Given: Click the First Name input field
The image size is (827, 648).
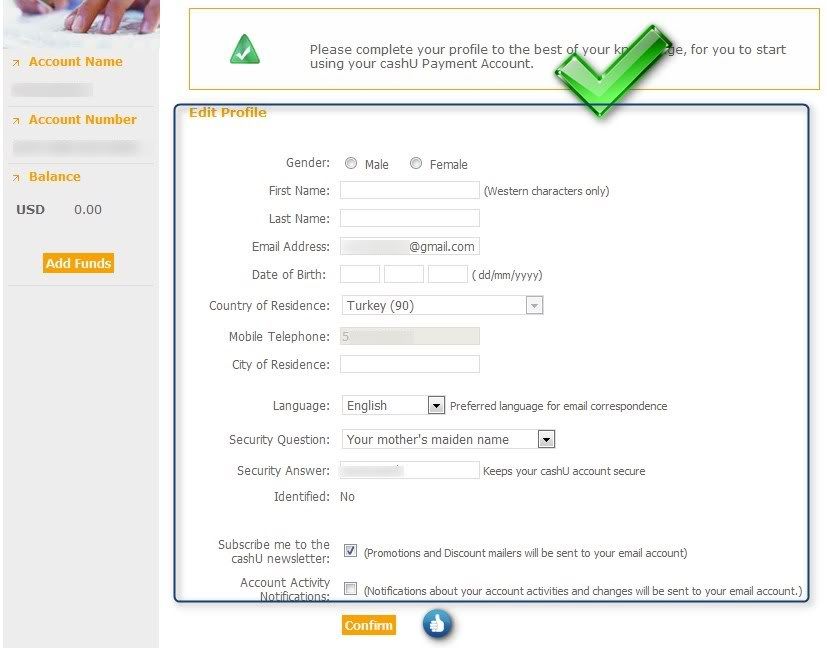Looking at the screenshot, I should click(x=410, y=190).
